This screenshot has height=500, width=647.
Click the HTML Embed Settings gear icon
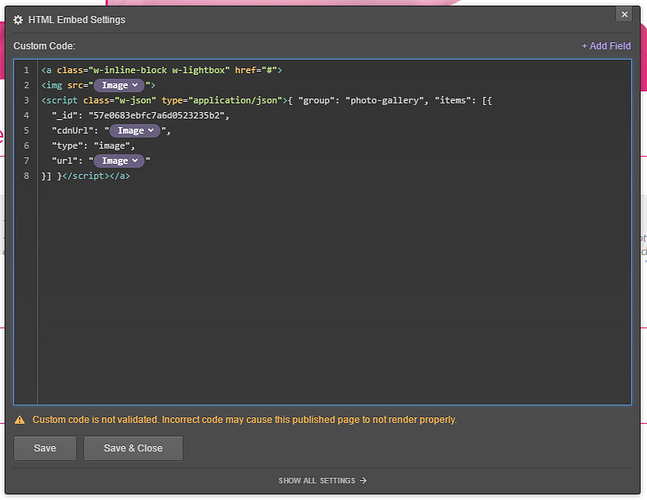(18, 20)
